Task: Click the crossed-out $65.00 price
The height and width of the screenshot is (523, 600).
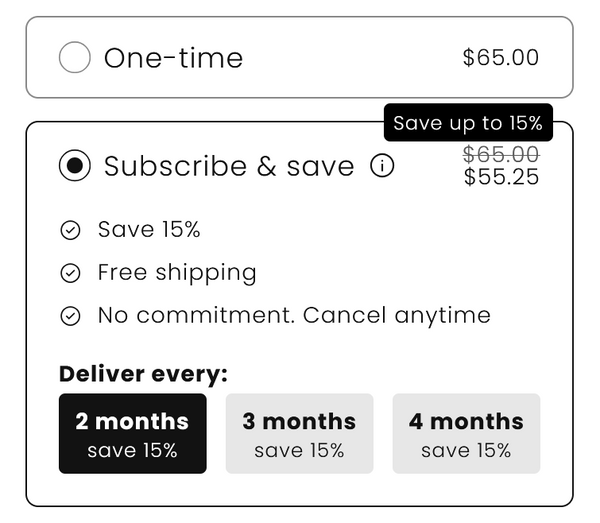Action: 501,154
